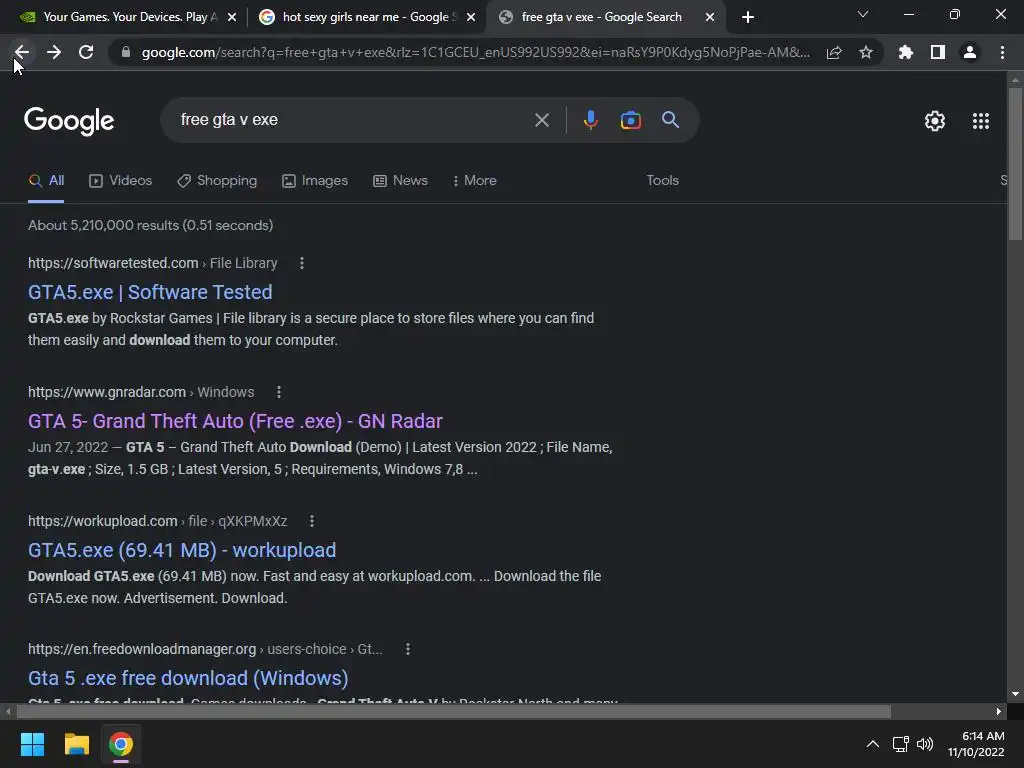Click the gnradar.com URL breadcrumb
The height and width of the screenshot is (768, 1024).
(x=141, y=392)
